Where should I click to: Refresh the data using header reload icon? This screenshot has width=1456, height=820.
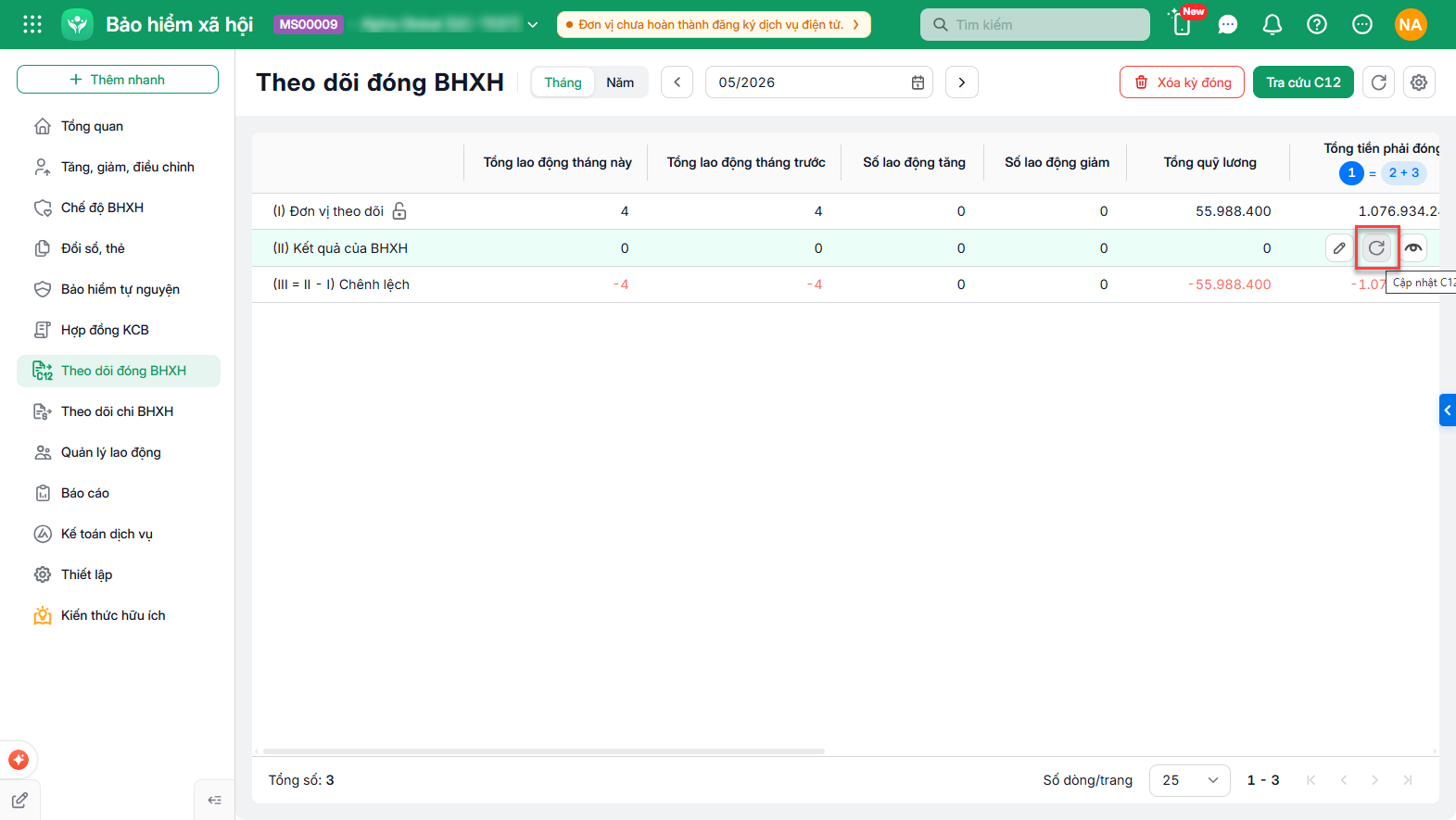(x=1379, y=82)
